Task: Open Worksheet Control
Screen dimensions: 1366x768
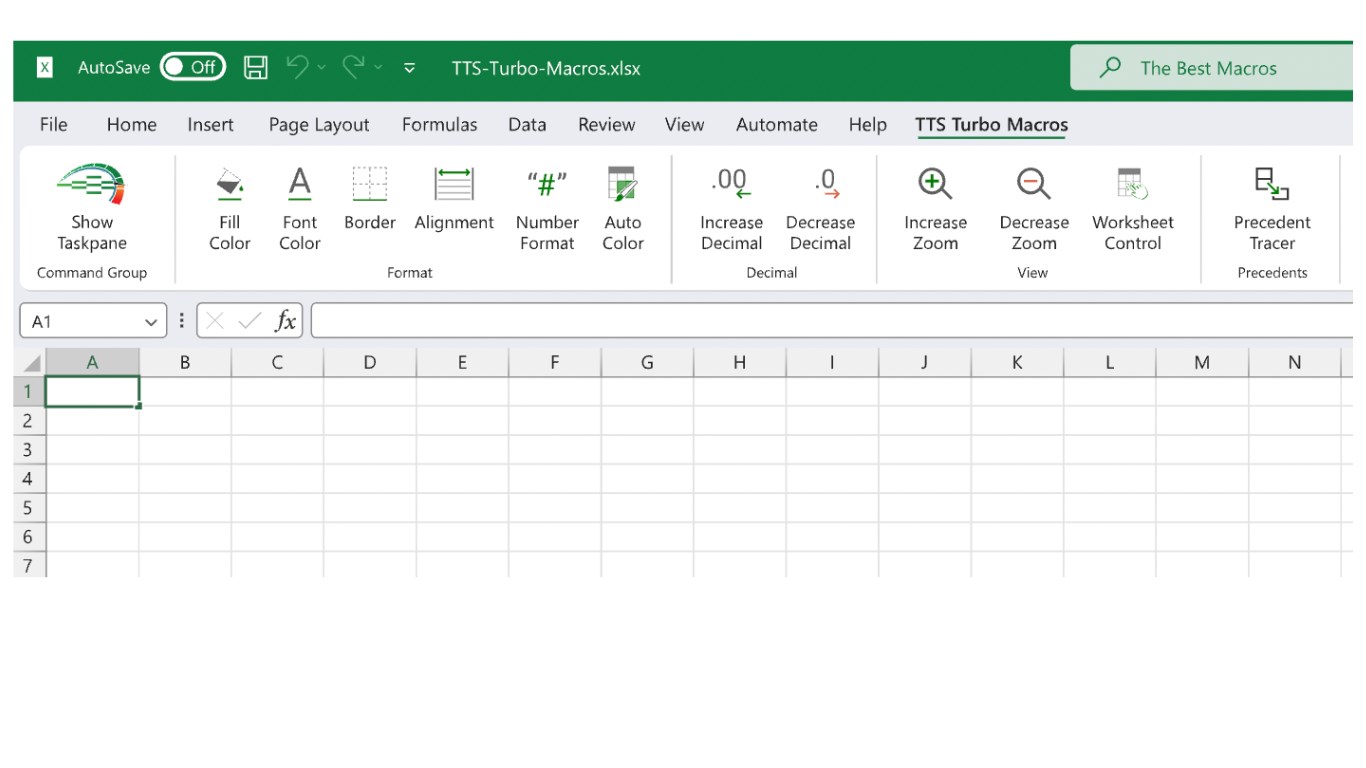Action: tap(1133, 209)
